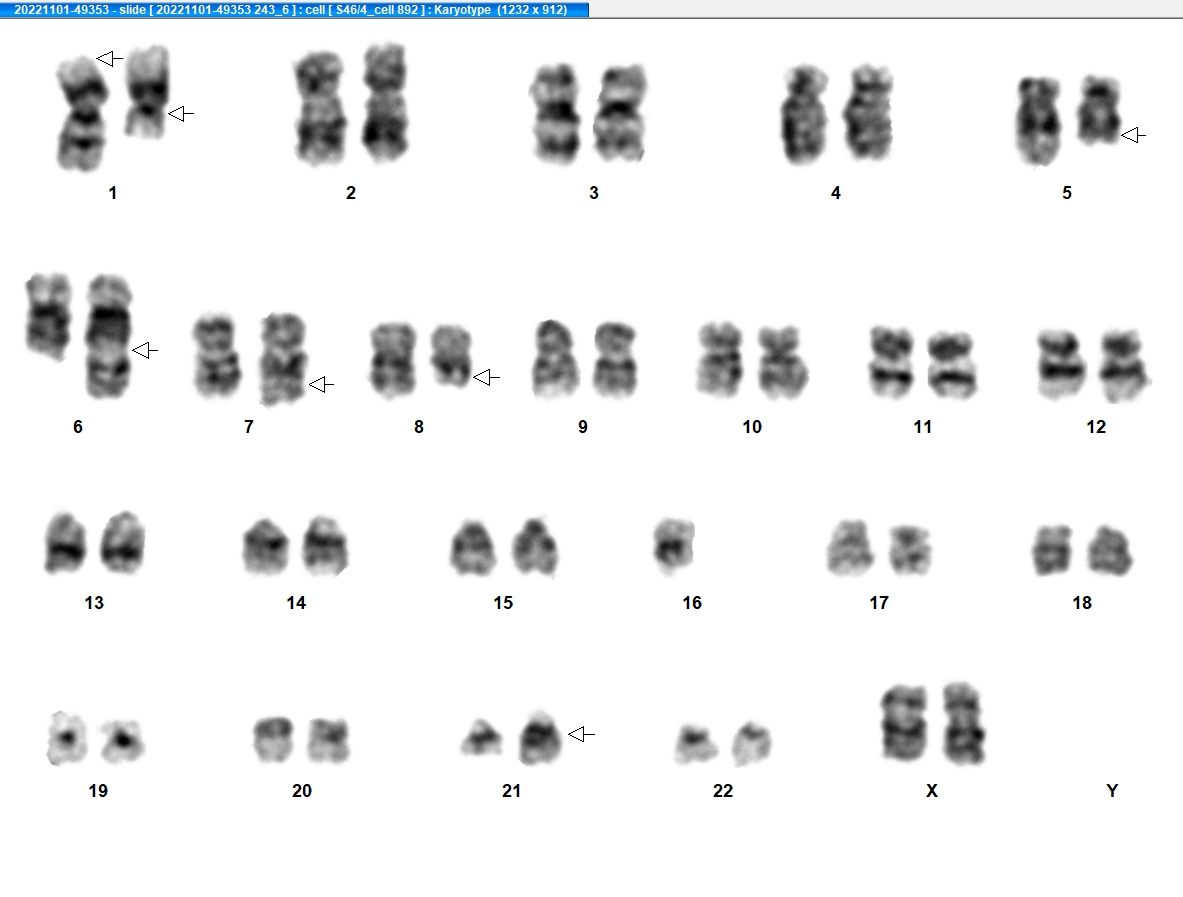Pick the left homolog of chromosome 3
1183x897 pixels.
tap(556, 114)
